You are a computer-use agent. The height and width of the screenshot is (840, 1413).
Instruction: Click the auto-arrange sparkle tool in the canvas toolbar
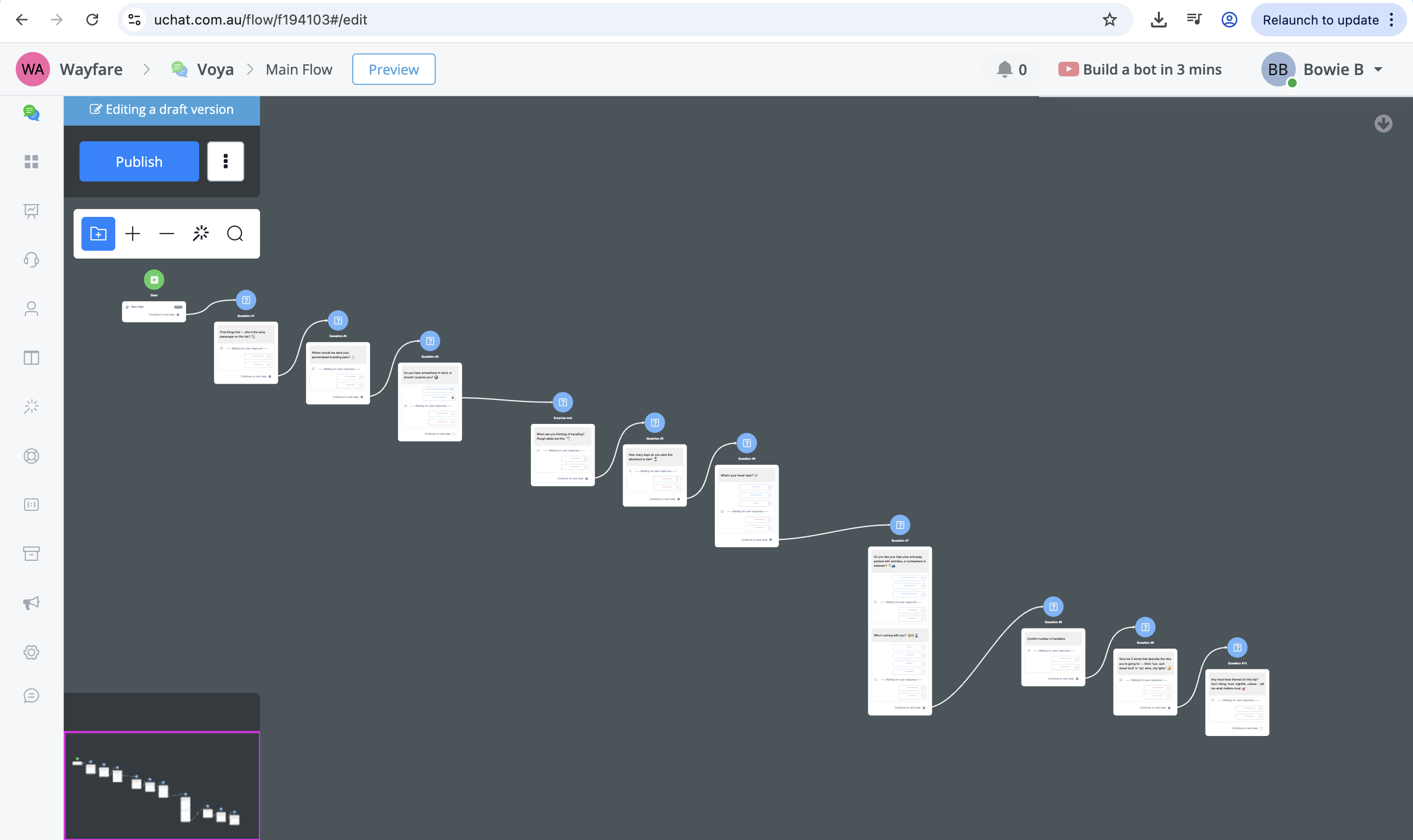point(201,234)
